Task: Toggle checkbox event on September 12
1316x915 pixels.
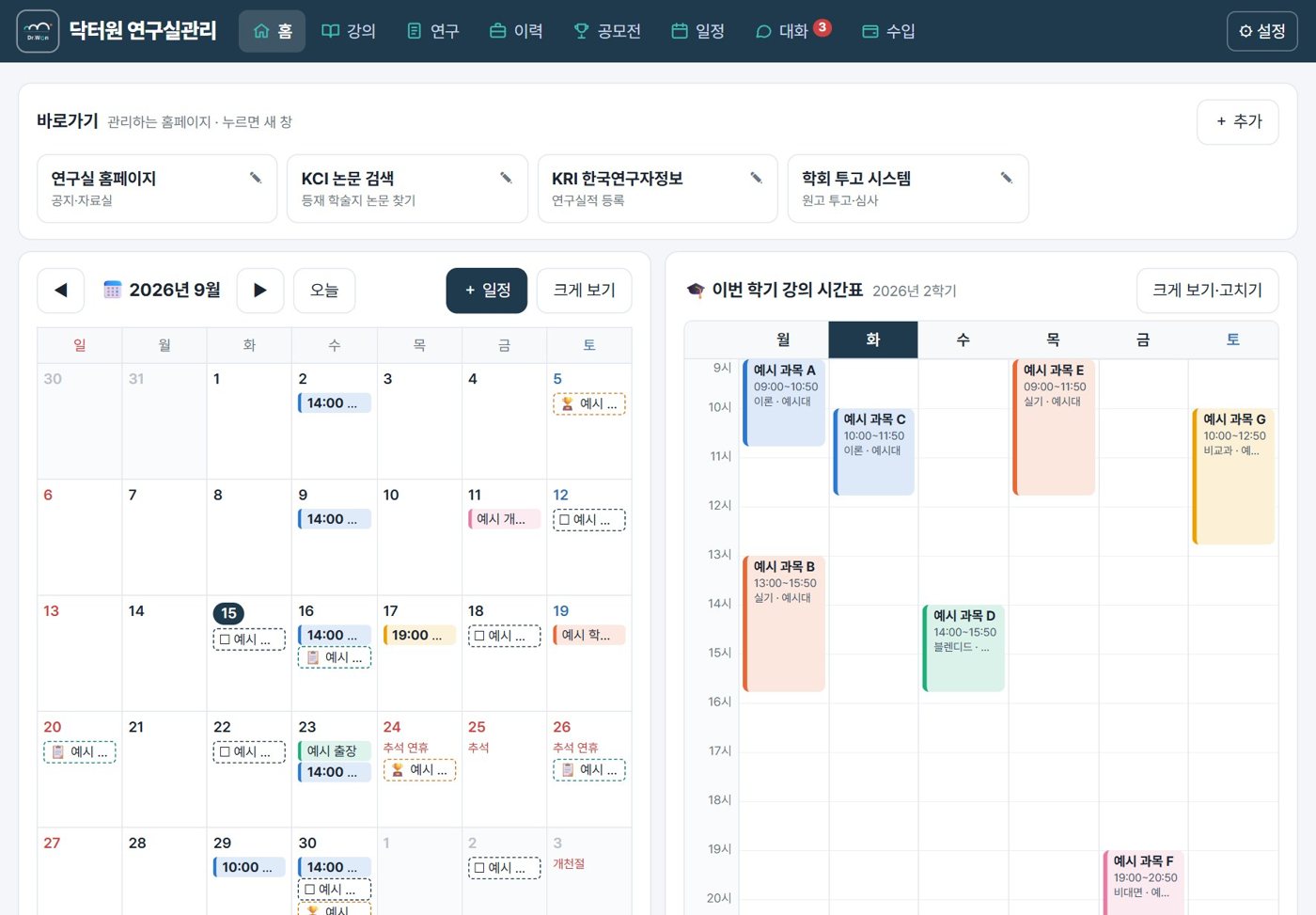Action: click(589, 519)
